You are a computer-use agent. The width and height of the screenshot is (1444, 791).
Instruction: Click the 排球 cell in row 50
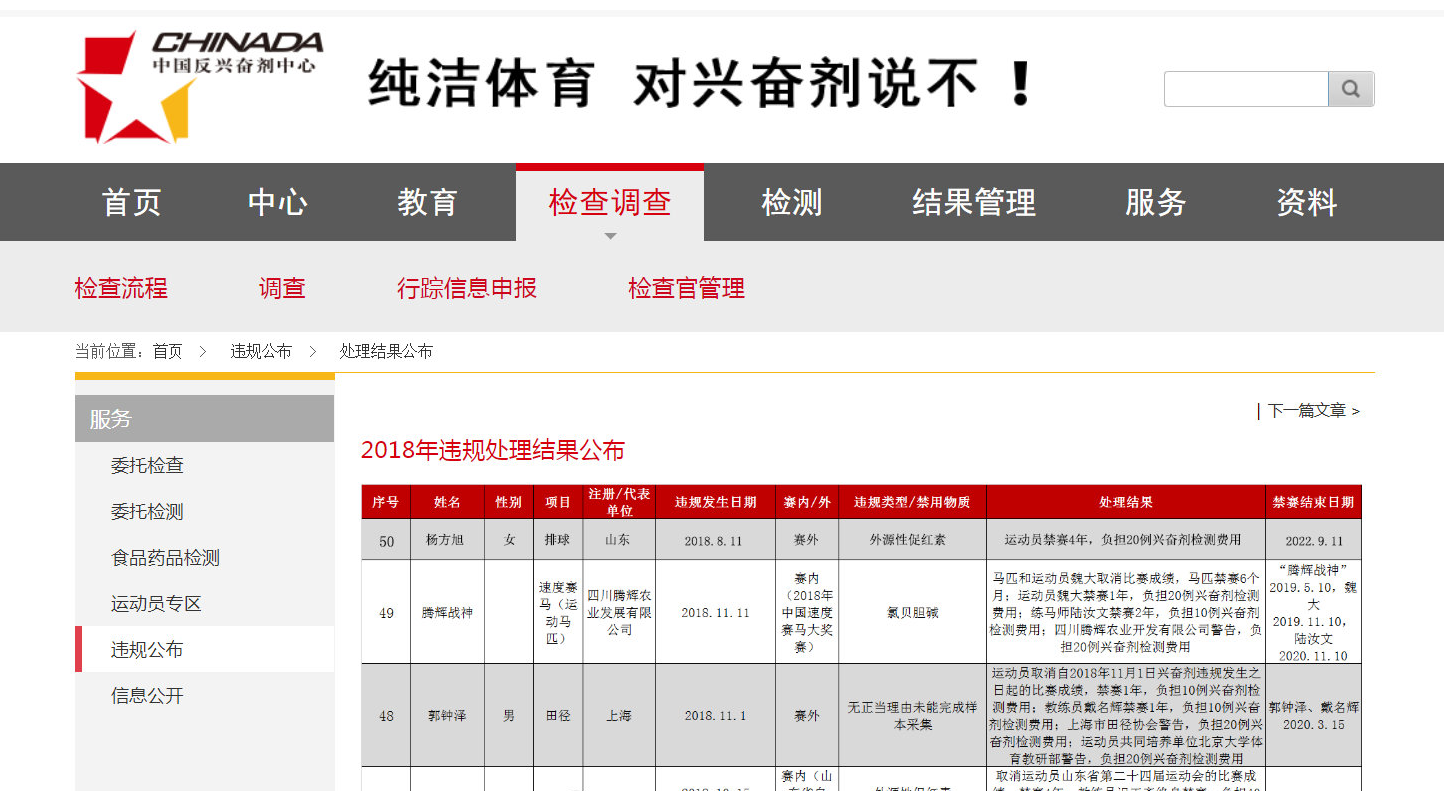(558, 540)
